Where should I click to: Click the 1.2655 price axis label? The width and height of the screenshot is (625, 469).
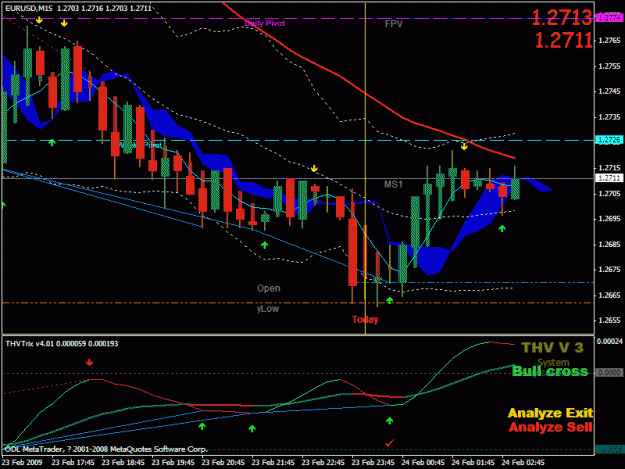[609, 321]
